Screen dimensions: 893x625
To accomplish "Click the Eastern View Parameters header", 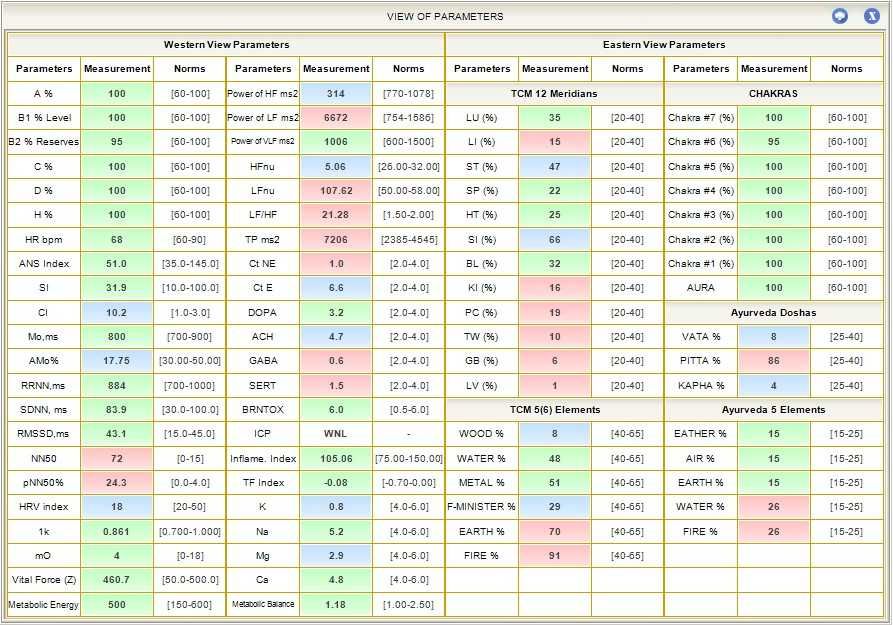I will click(664, 44).
